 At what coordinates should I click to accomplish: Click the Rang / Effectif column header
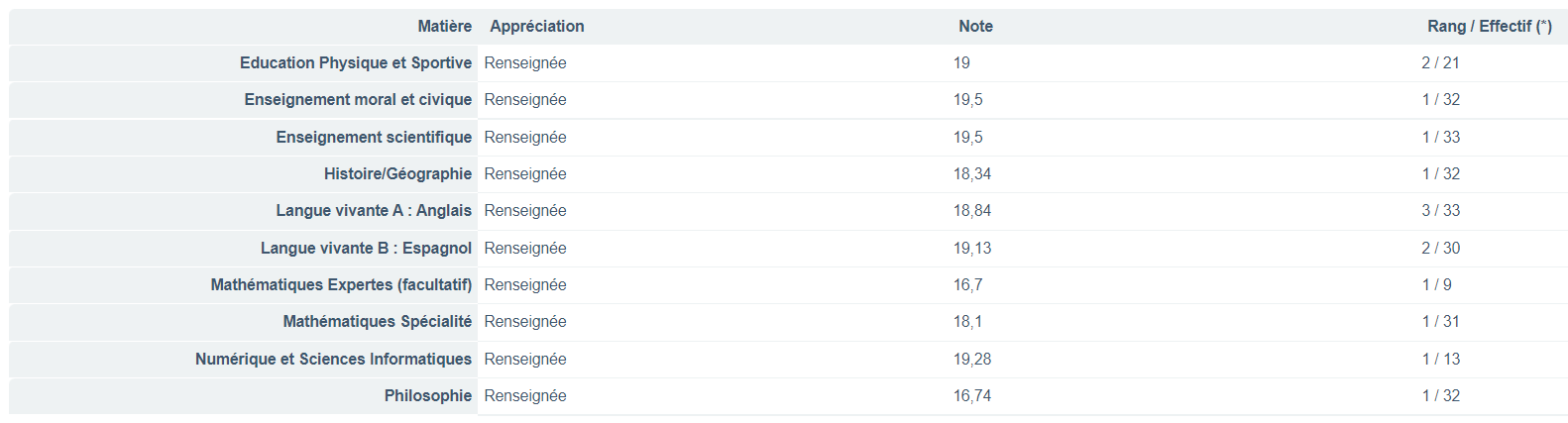(x=1489, y=27)
